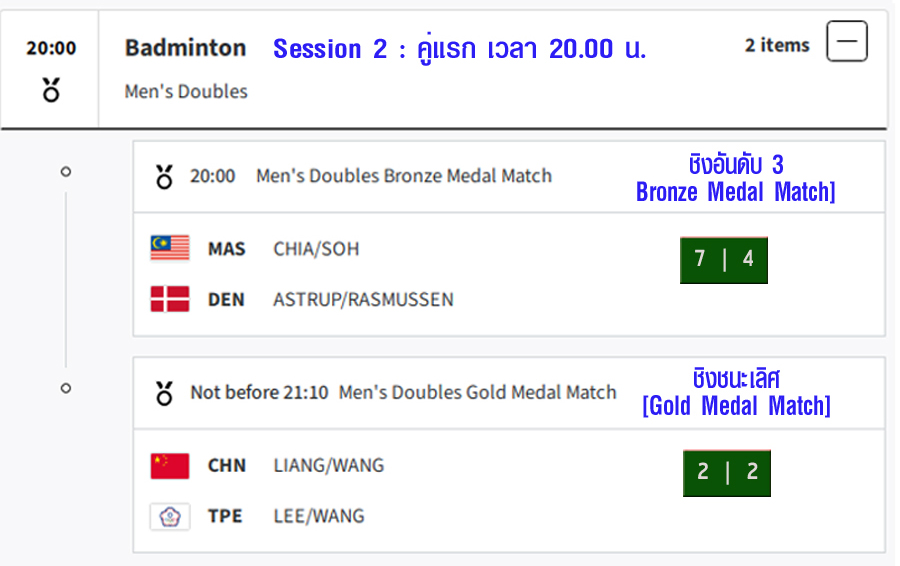The width and height of the screenshot is (900, 566).
Task: Click the China flag icon
Action: [170, 466]
